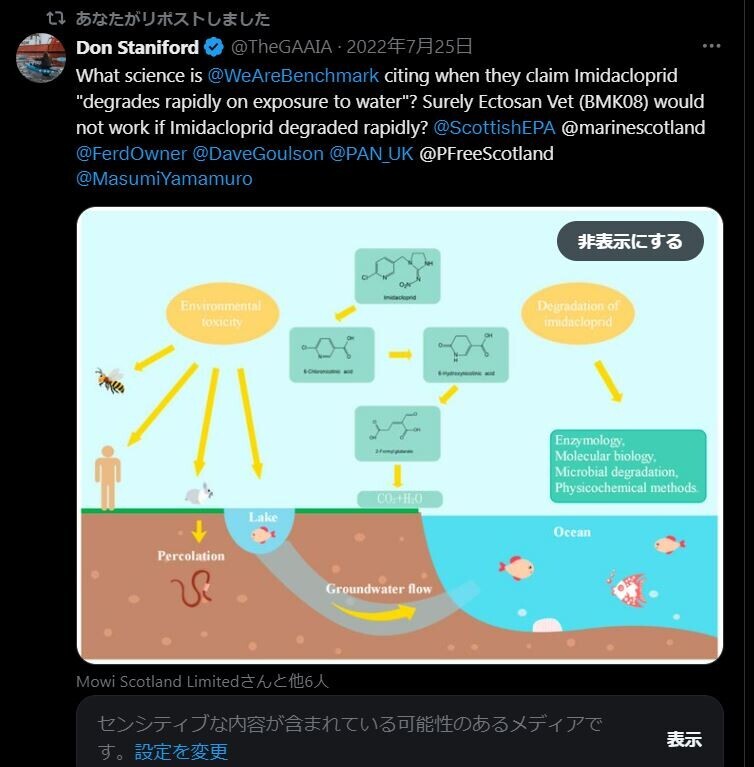Click the repost arrows icon
This screenshot has height=767, width=754.
coord(56,19)
